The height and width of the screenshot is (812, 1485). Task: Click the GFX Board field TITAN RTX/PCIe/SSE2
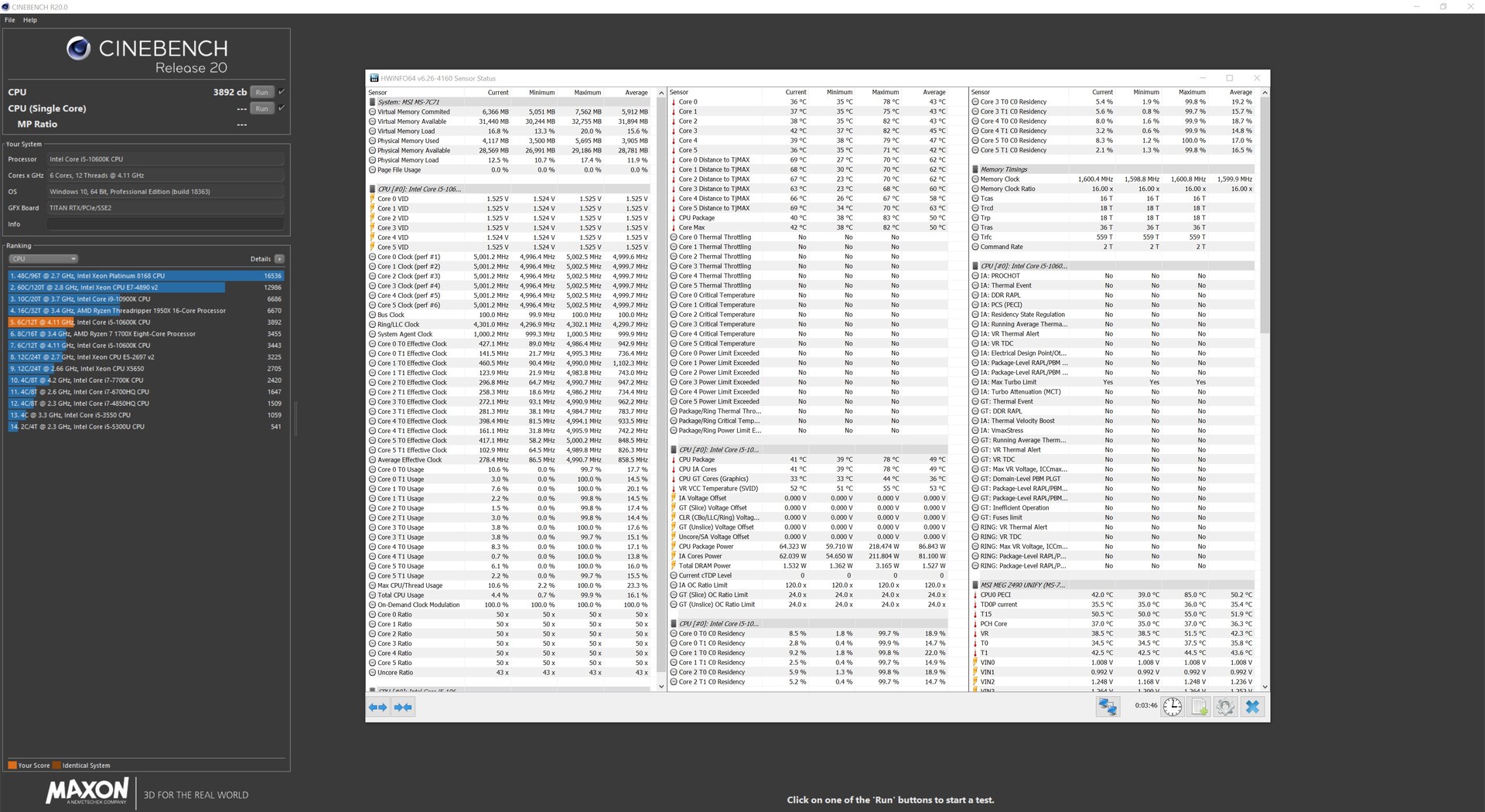click(166, 208)
